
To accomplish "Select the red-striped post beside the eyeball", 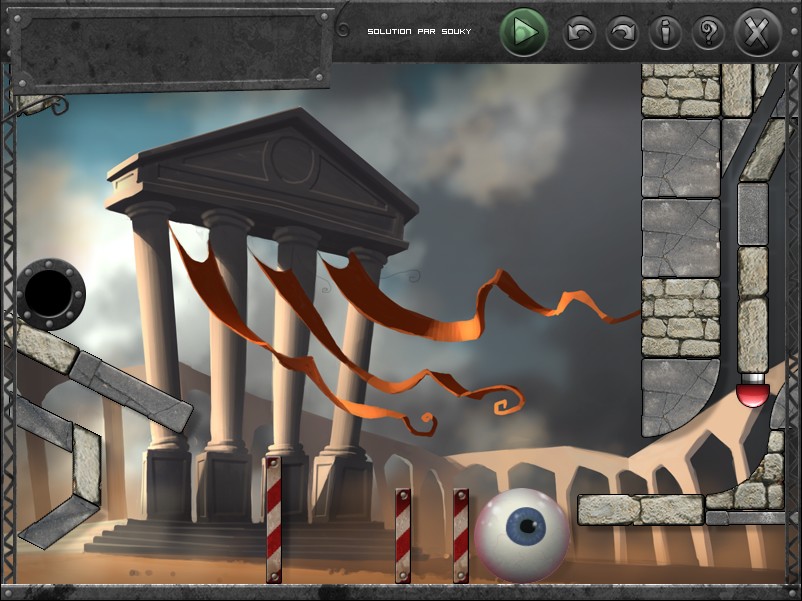I will 461,536.
